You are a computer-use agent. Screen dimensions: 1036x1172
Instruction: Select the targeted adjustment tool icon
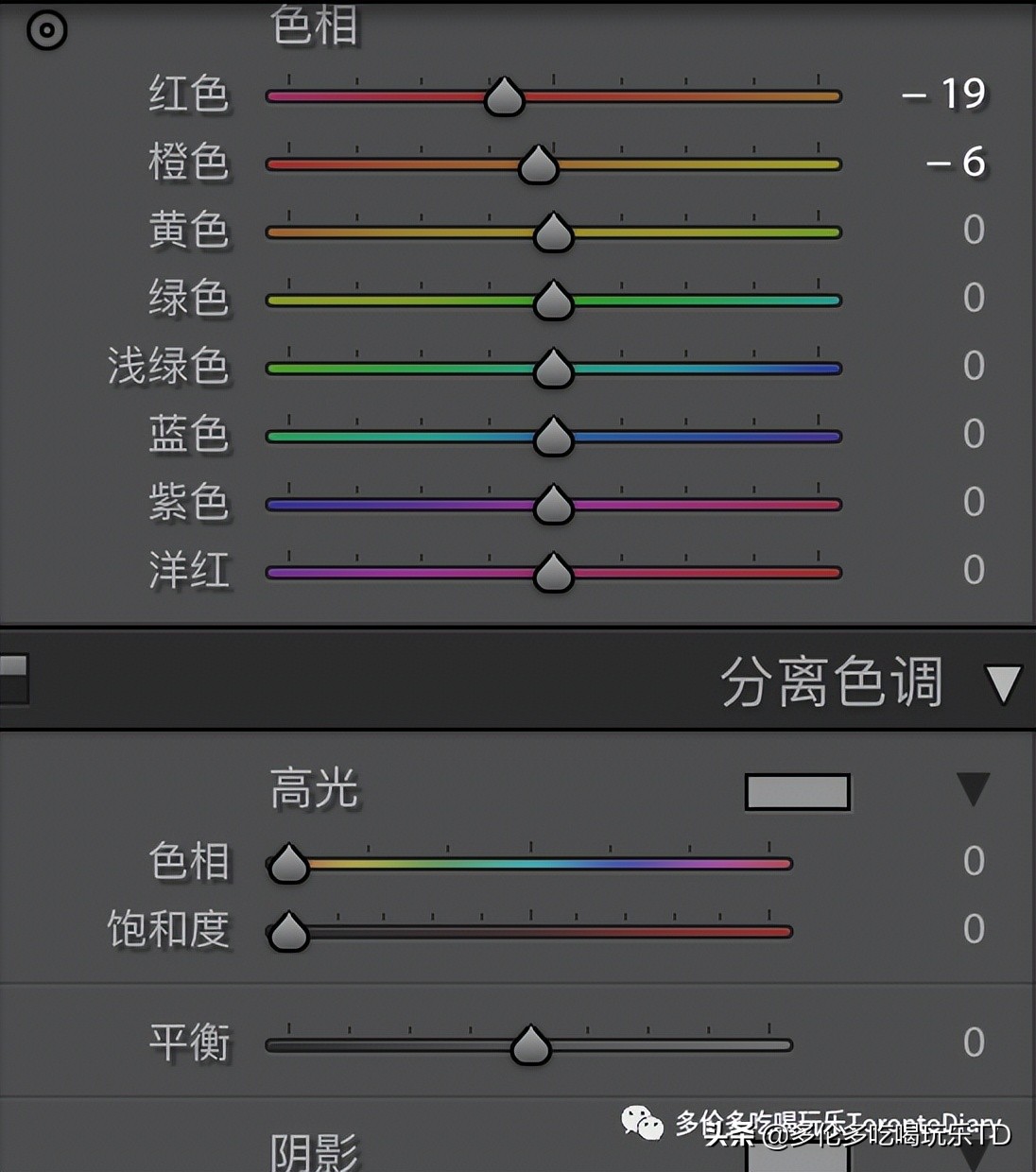pyautogui.click(x=44, y=31)
